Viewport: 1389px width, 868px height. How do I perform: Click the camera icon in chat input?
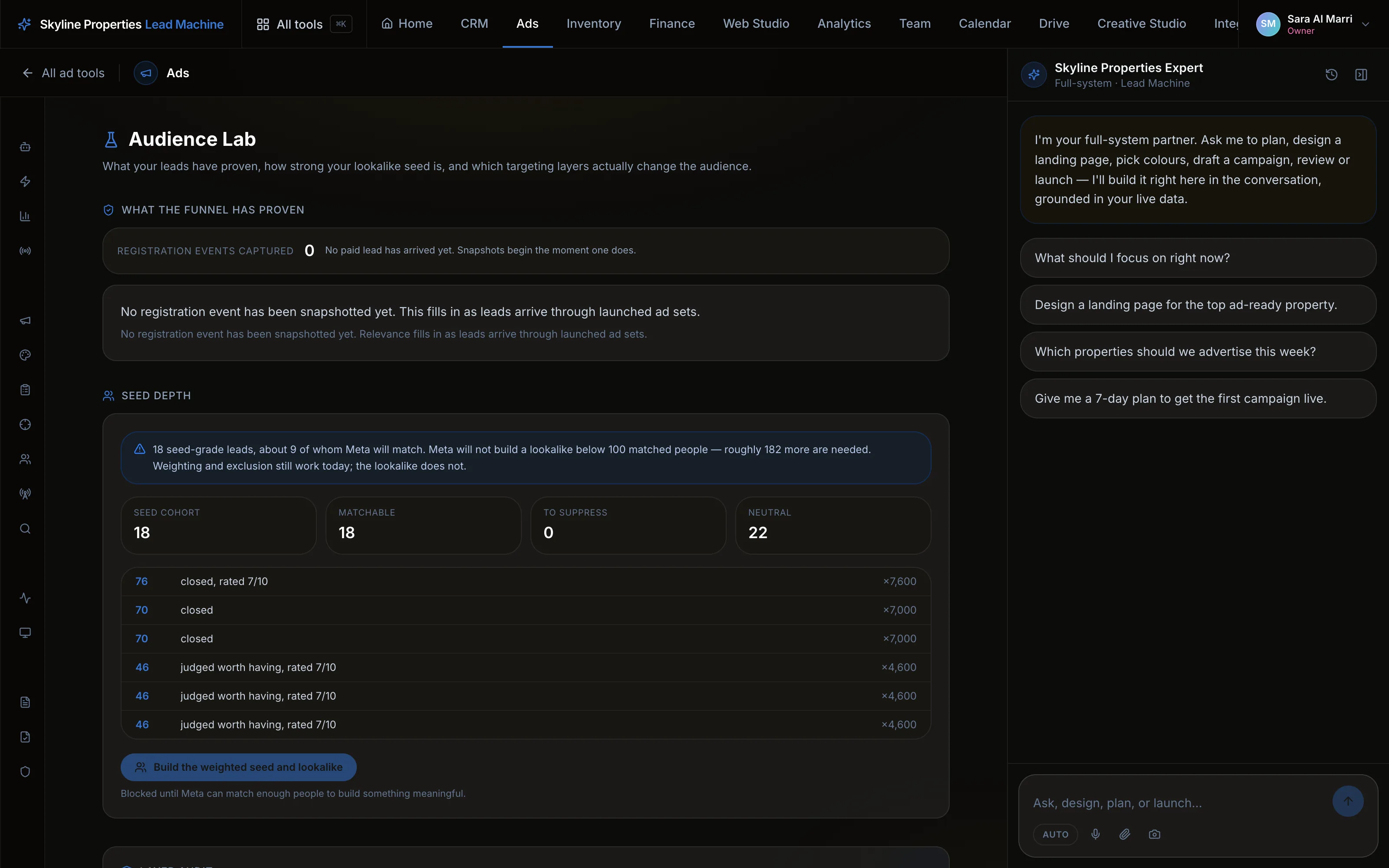click(x=1154, y=834)
